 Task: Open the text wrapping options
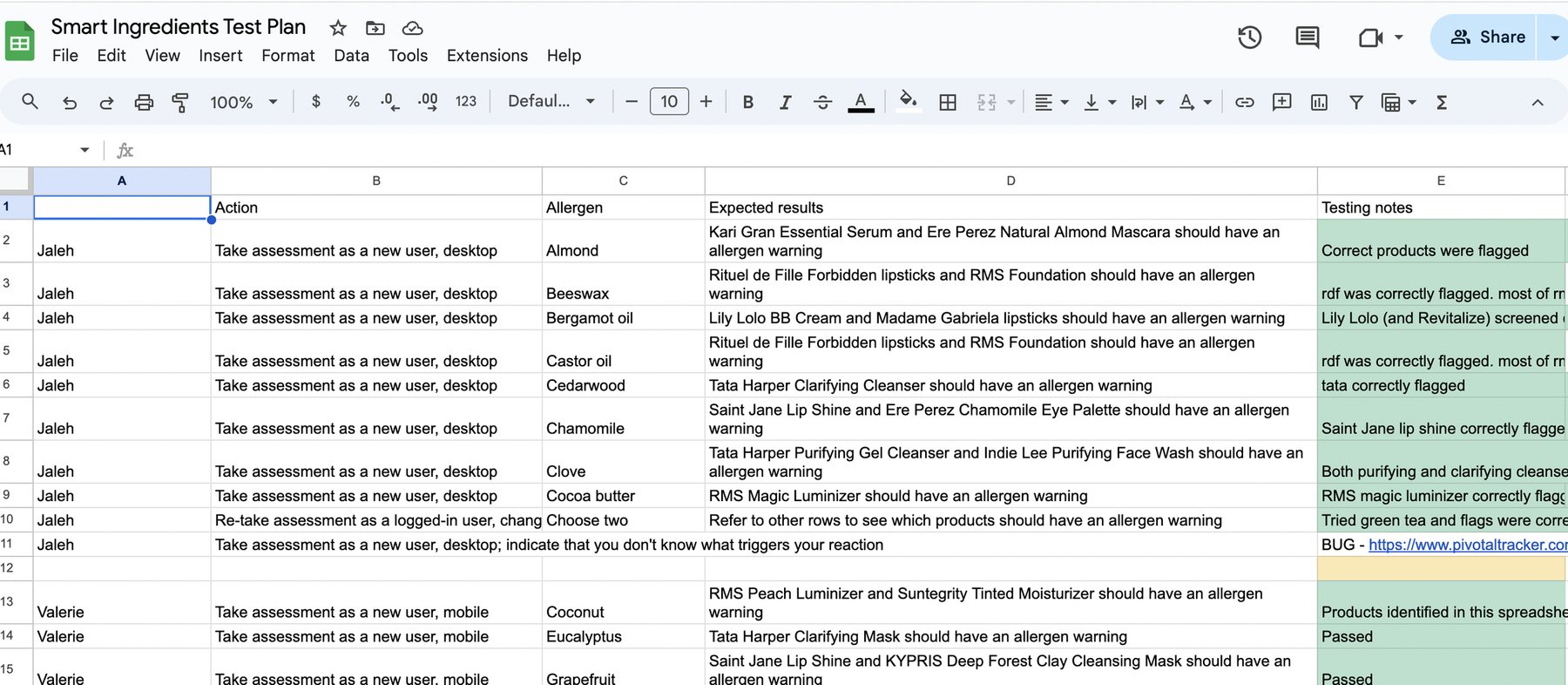[1147, 102]
